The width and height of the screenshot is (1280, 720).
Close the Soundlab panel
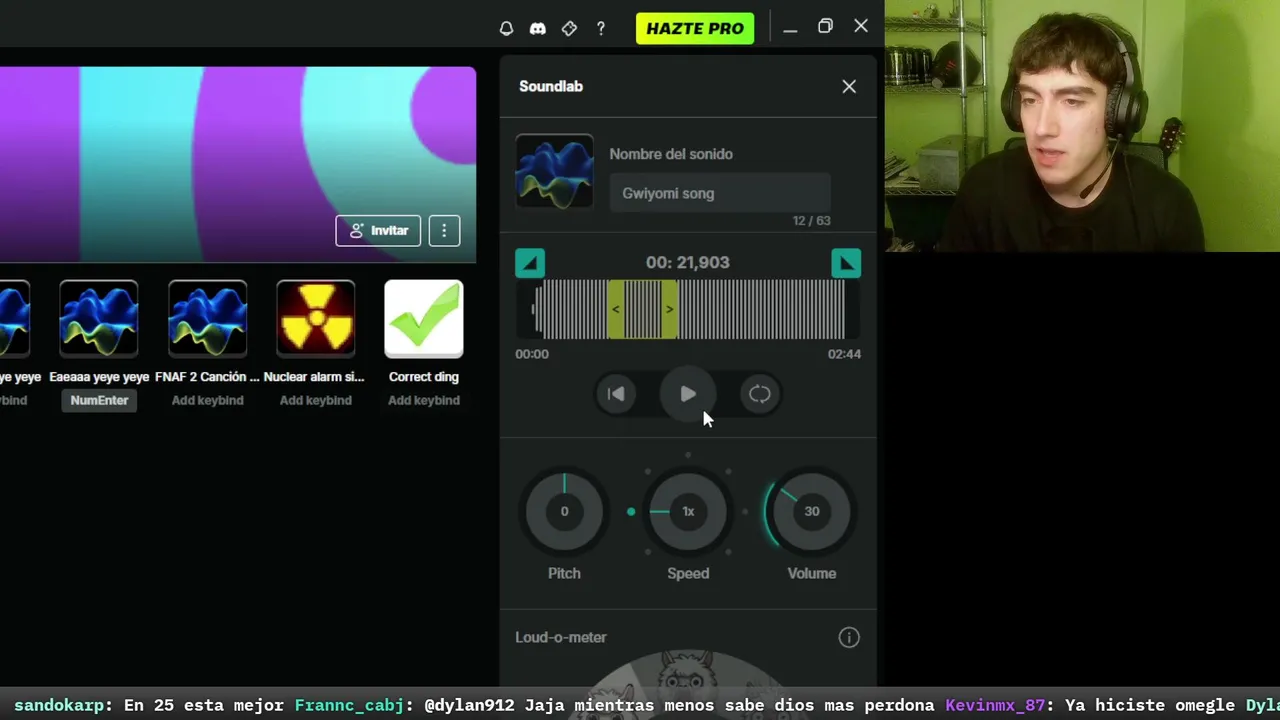click(x=849, y=86)
